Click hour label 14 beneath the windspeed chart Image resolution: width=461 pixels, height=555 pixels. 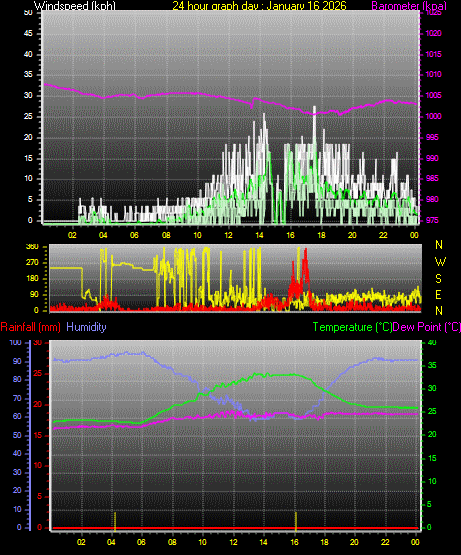(260, 235)
